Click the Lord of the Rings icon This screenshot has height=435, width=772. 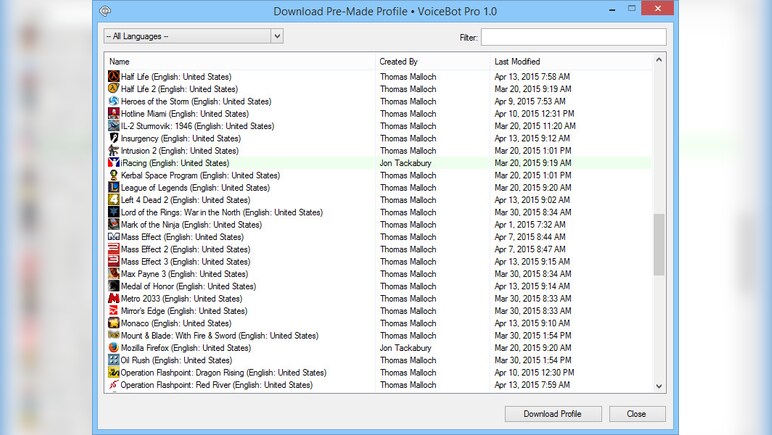[114, 212]
